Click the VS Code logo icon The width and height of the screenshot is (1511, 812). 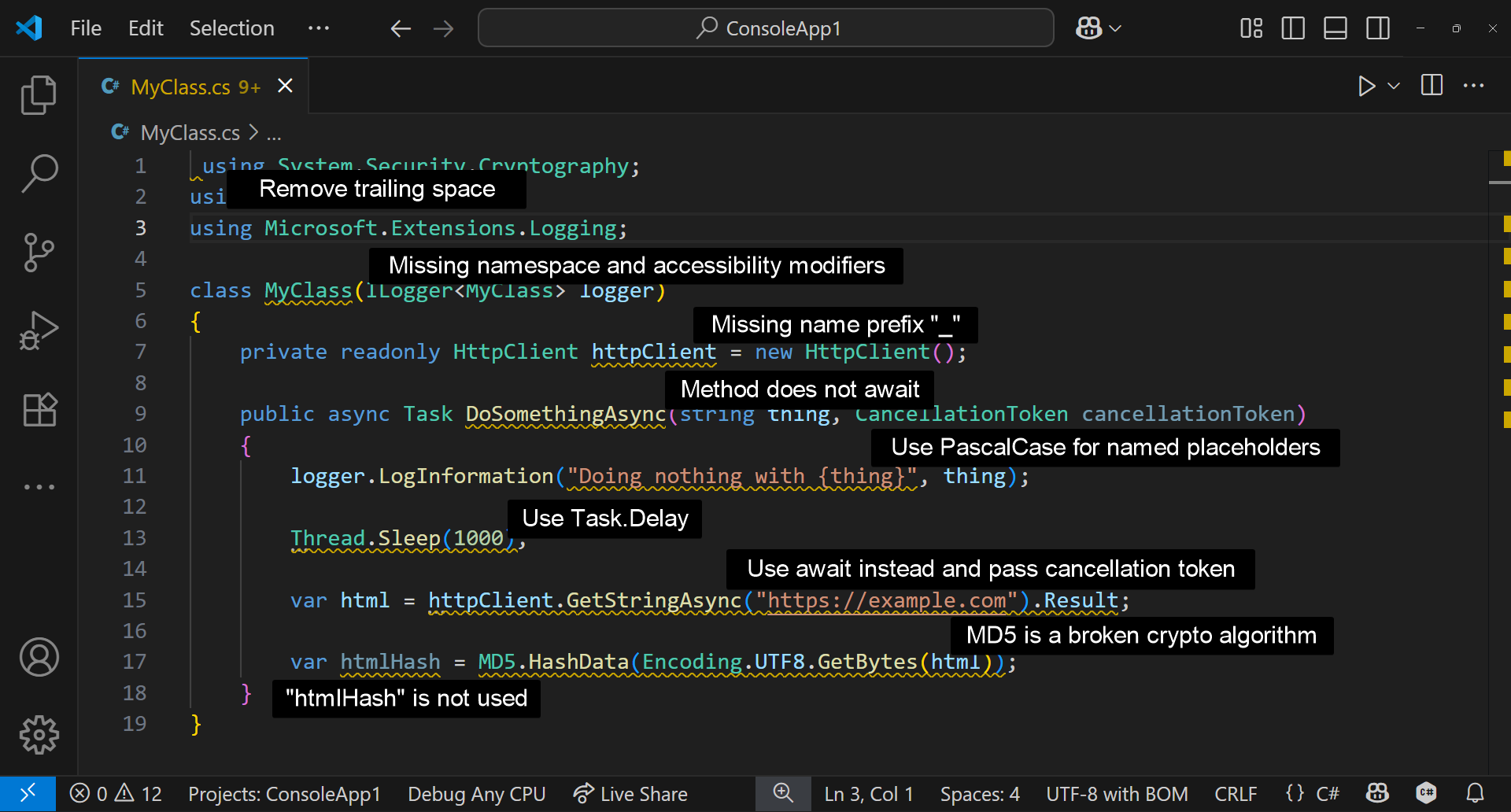(28, 28)
